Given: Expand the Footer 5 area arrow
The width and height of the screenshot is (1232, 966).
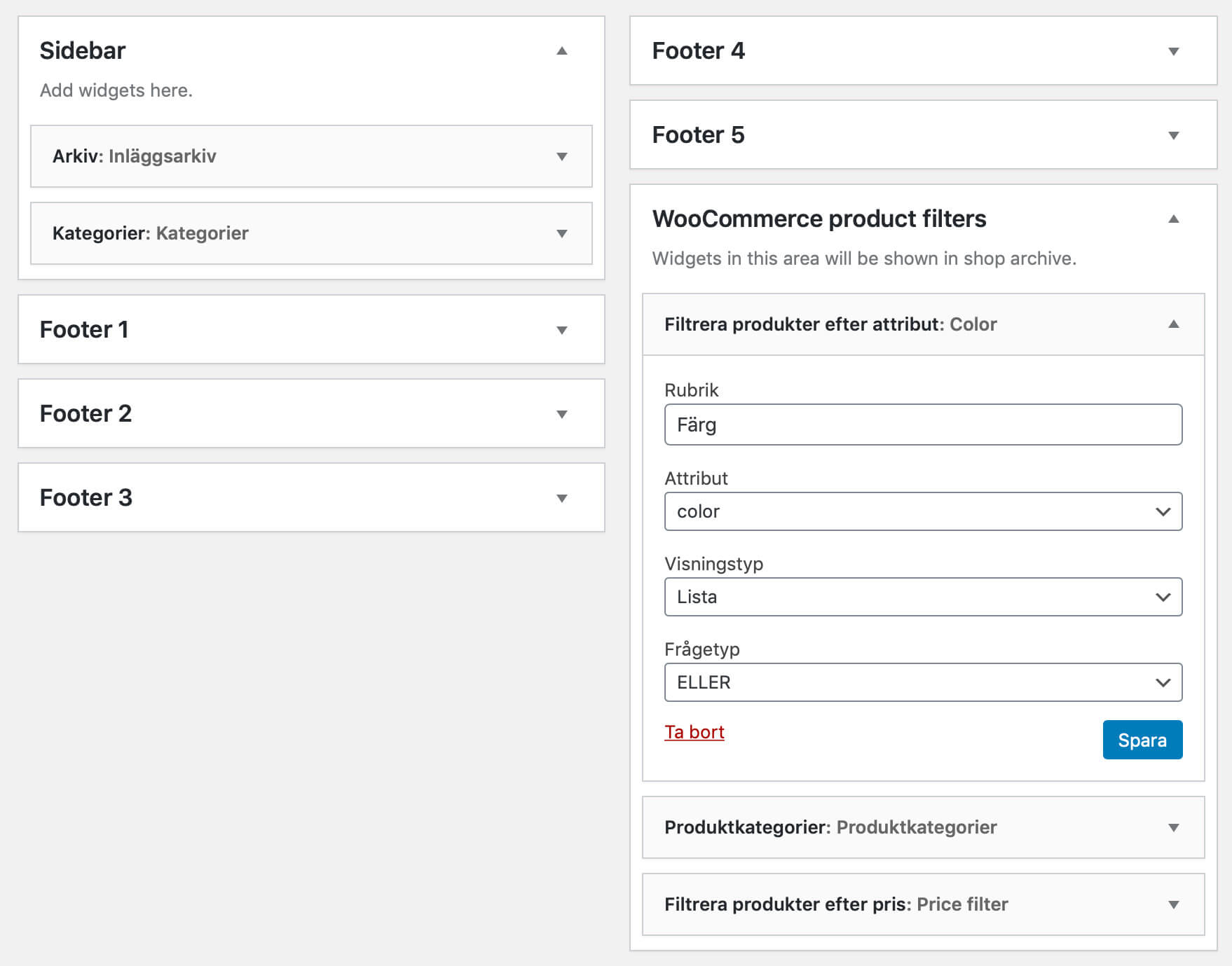Looking at the screenshot, I should (1173, 135).
